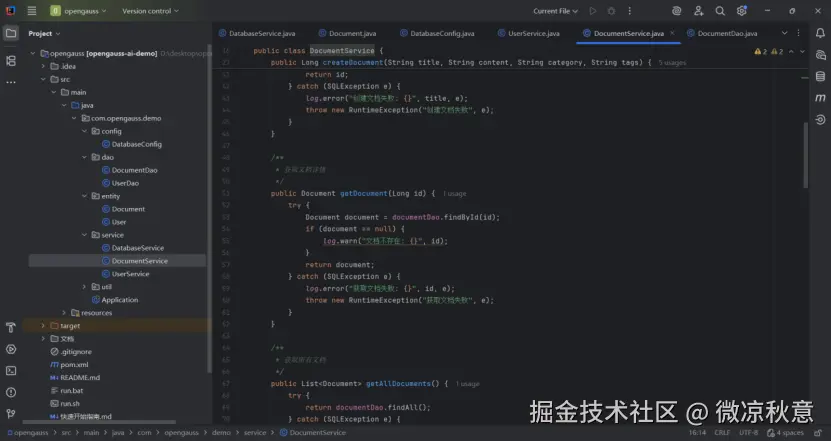Open the Git tool window icon
Screen dimensions: 831x442
11,413
